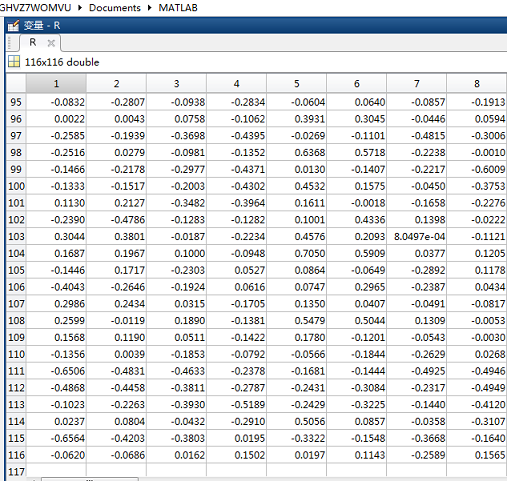Click cell value -0.4815 in row 97
The width and height of the screenshot is (507, 481).
click(x=416, y=136)
